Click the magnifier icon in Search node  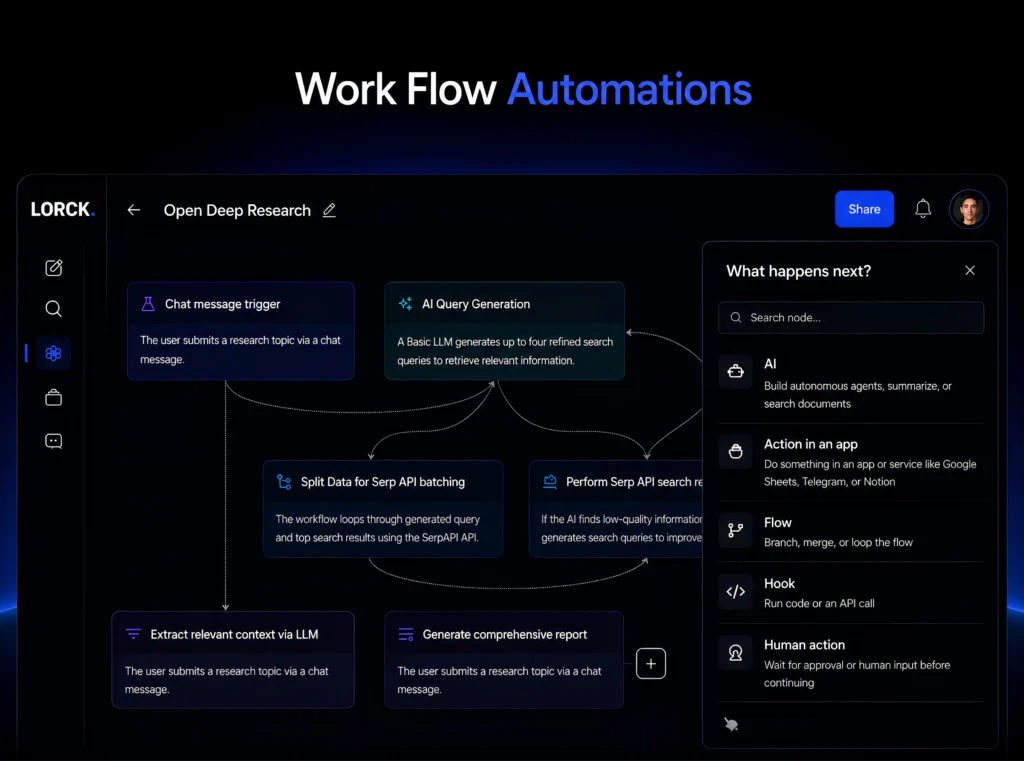coord(736,317)
